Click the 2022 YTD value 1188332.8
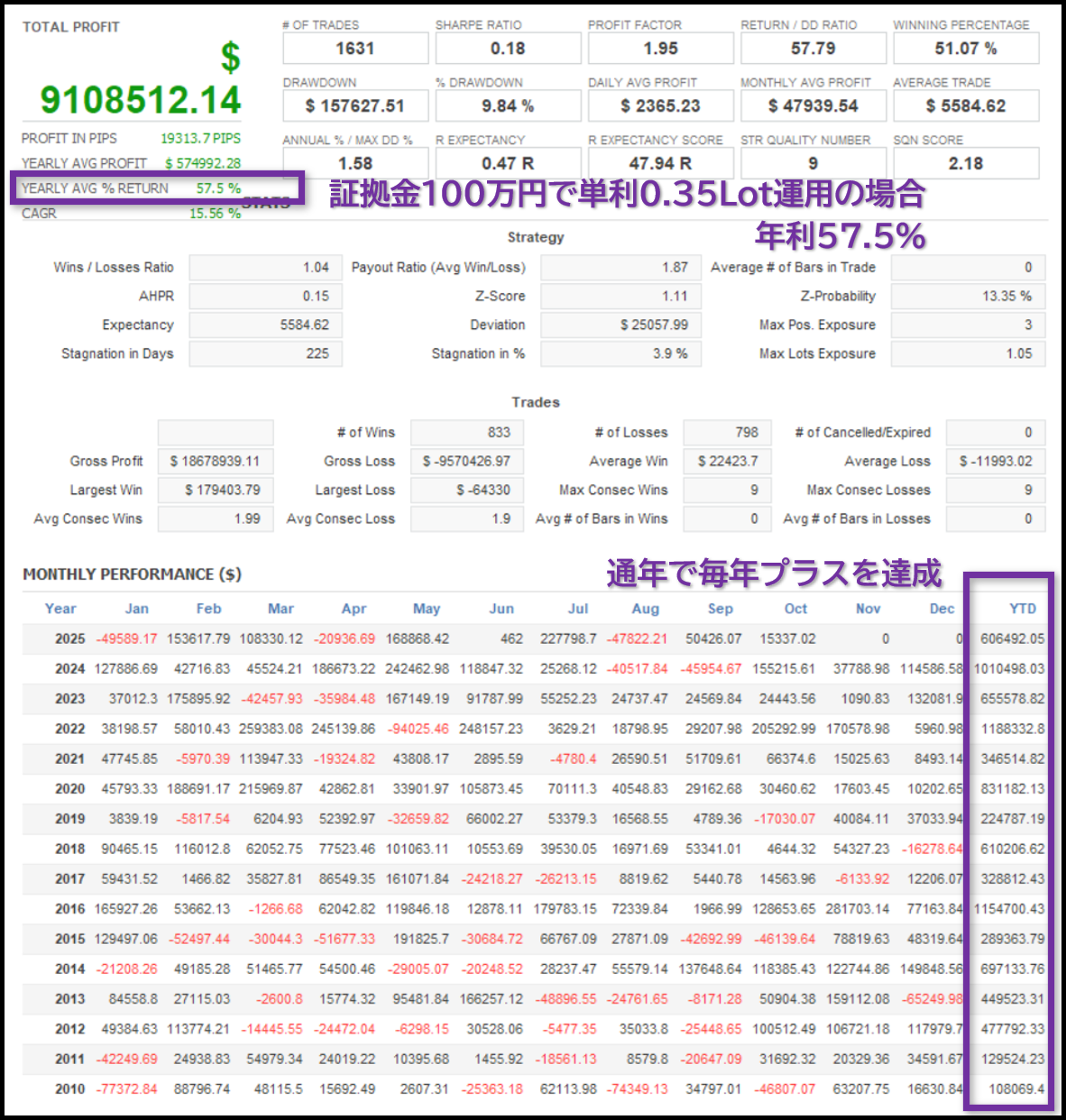 click(x=1013, y=729)
